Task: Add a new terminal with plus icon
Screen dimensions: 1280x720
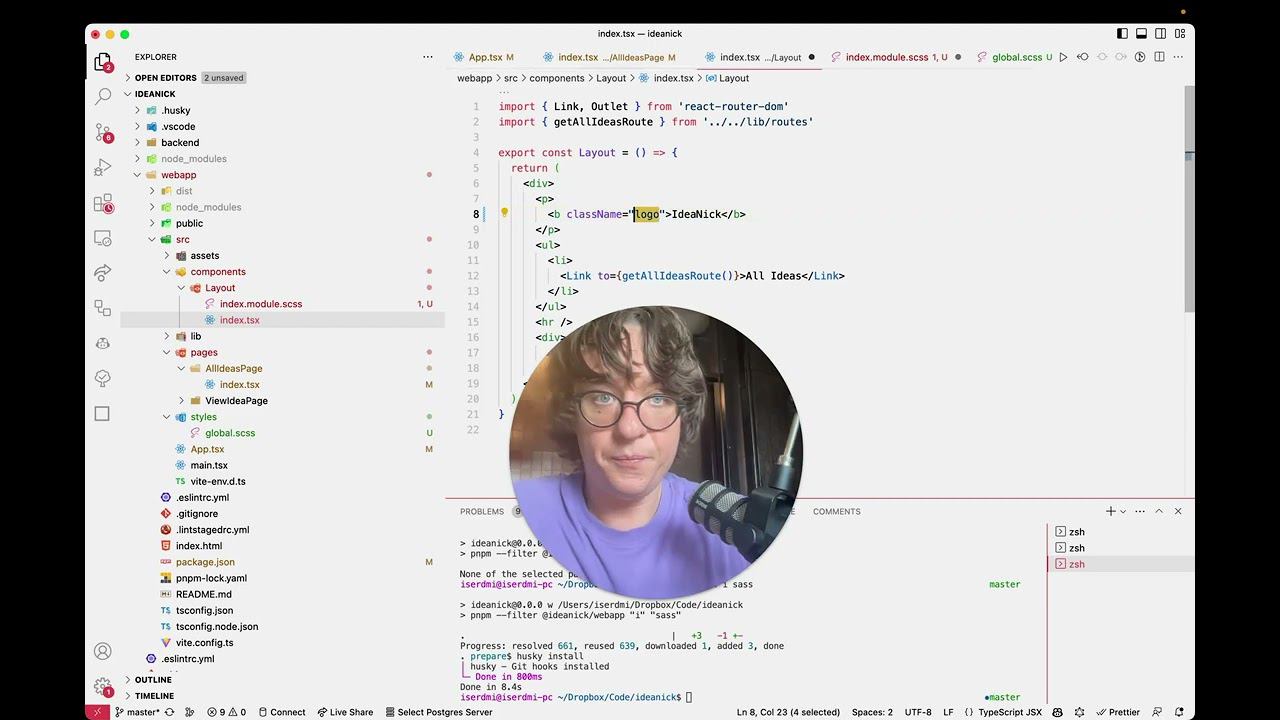Action: (1110, 511)
